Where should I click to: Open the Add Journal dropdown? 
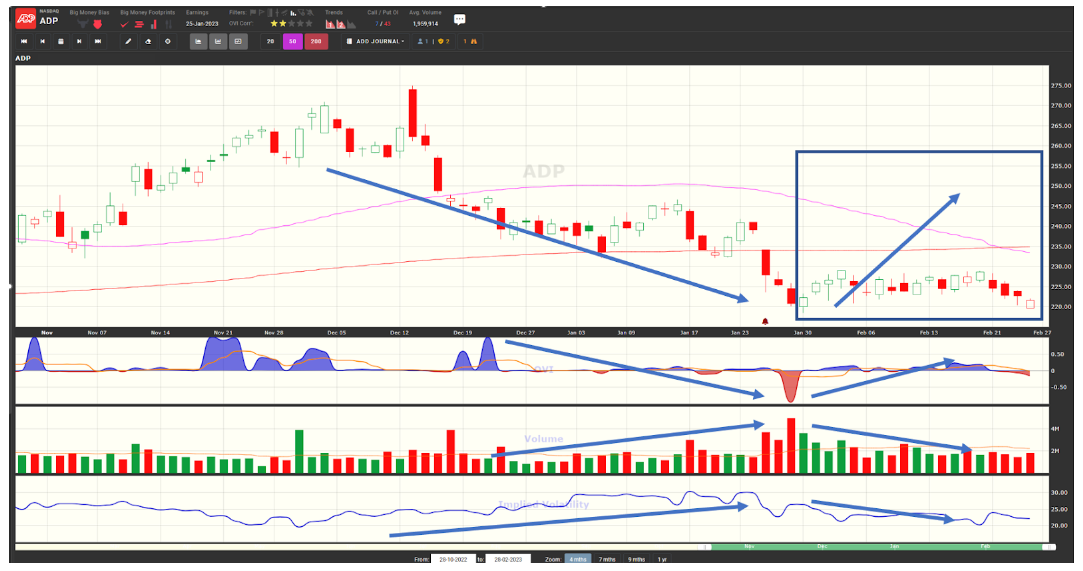pyautogui.click(x=375, y=41)
